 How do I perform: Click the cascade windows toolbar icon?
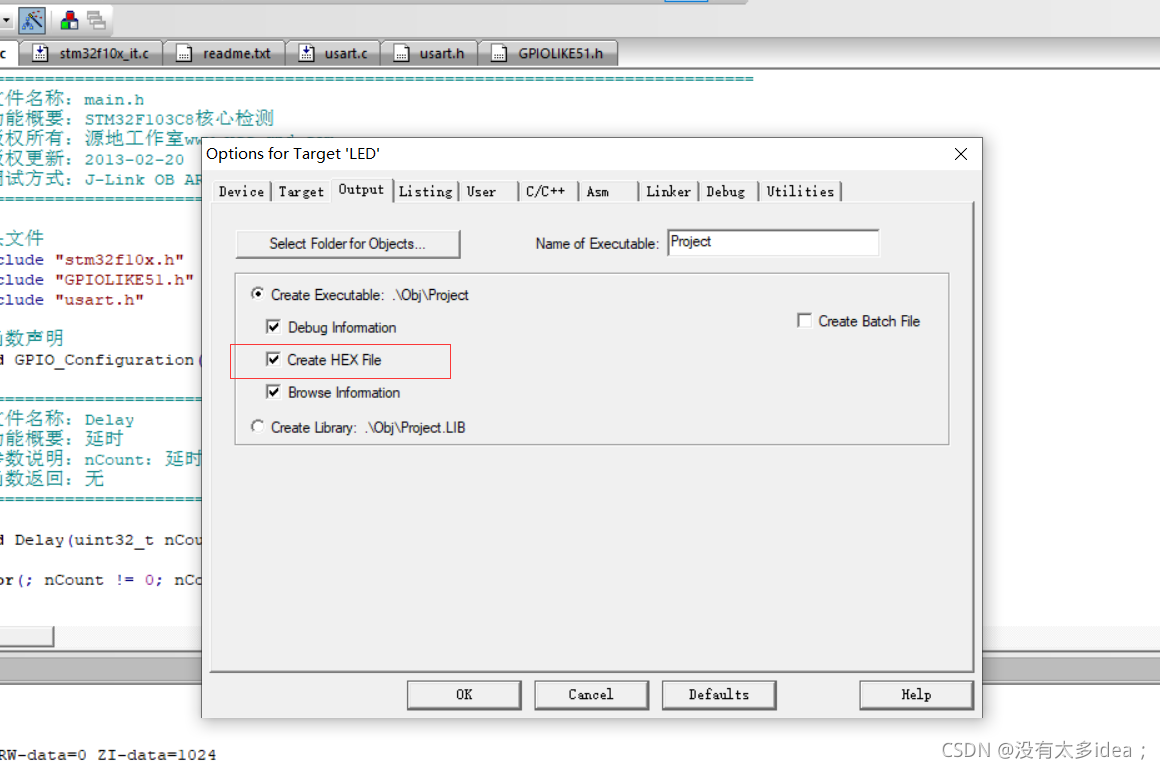coord(94,20)
